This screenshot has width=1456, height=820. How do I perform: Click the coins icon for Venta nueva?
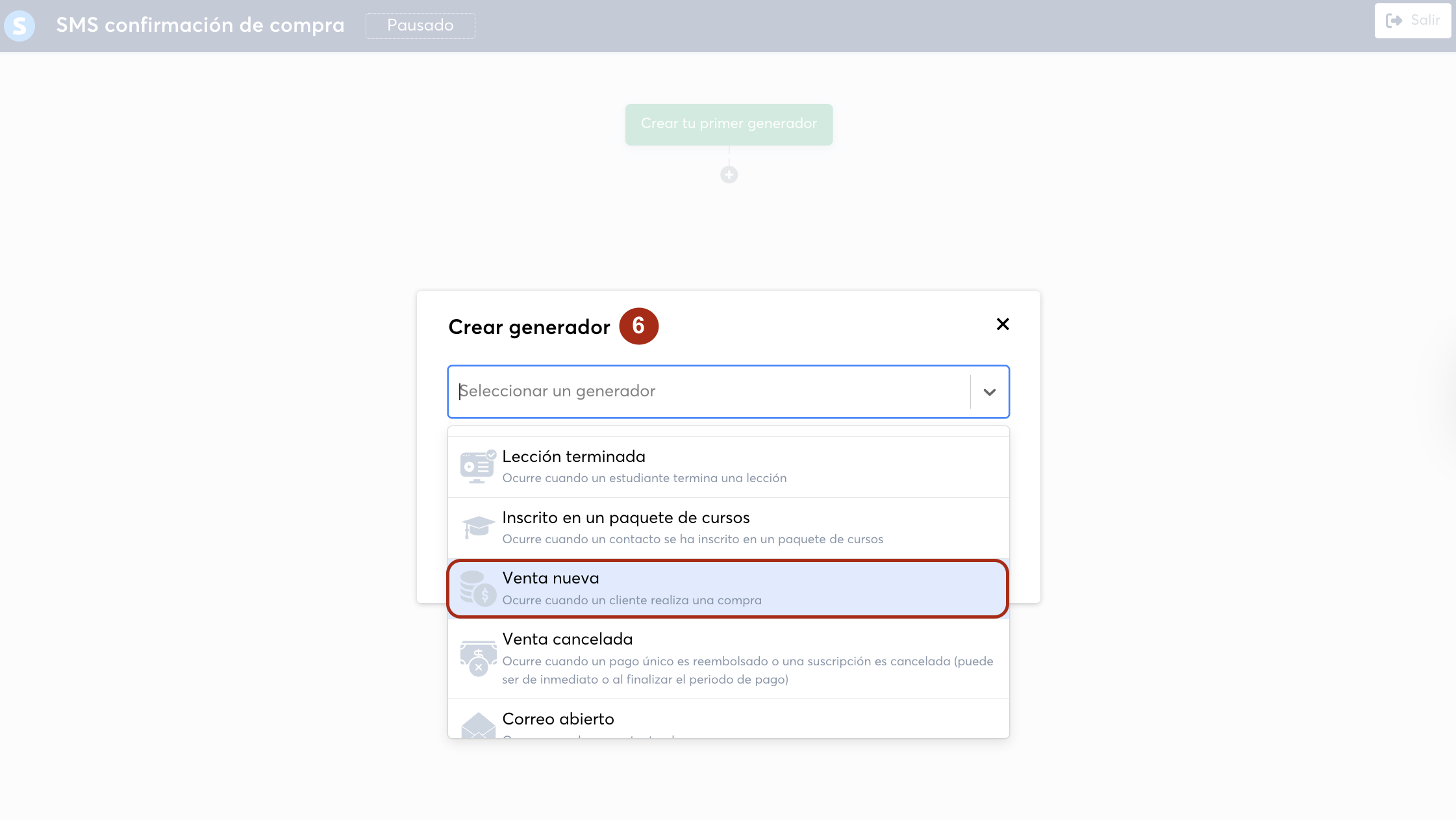click(x=478, y=588)
